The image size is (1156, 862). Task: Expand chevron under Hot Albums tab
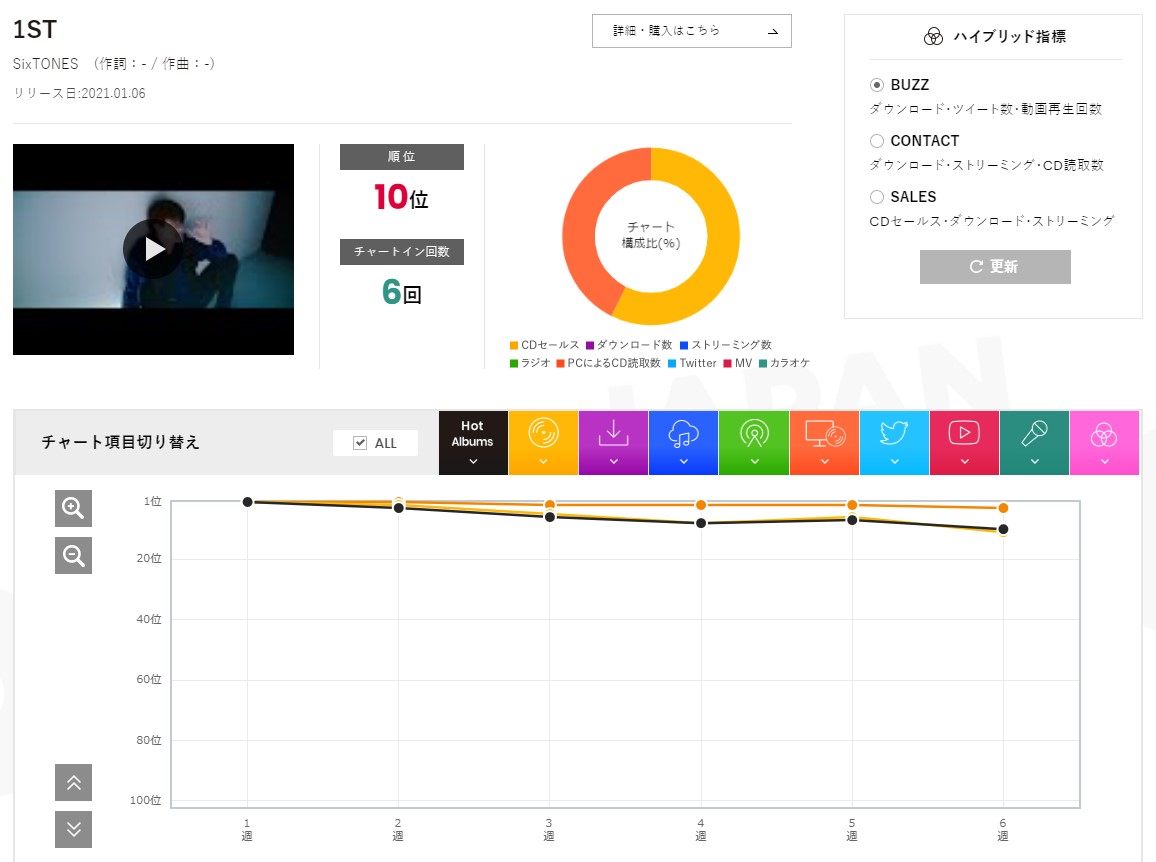(473, 462)
